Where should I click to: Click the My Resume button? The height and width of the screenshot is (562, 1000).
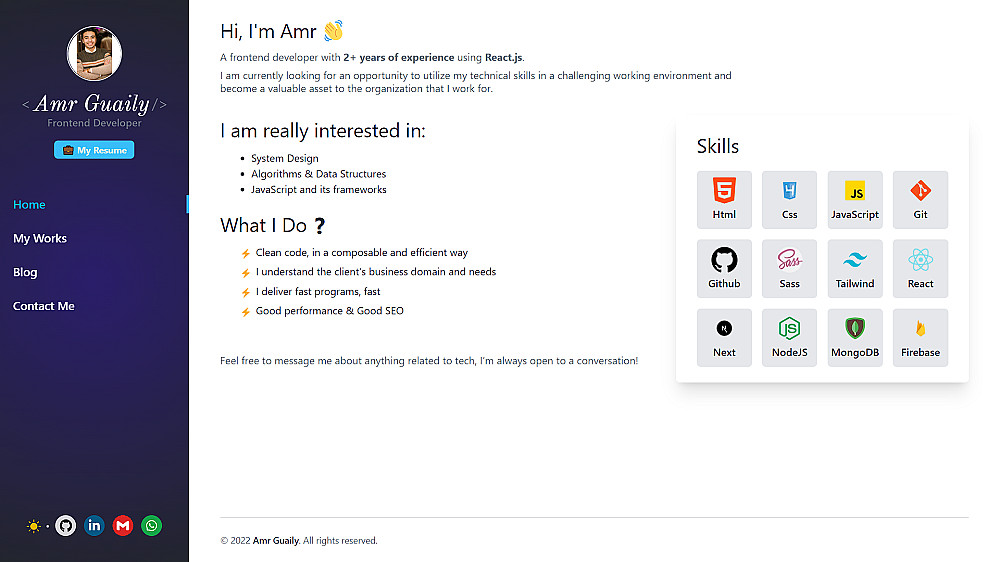[94, 150]
